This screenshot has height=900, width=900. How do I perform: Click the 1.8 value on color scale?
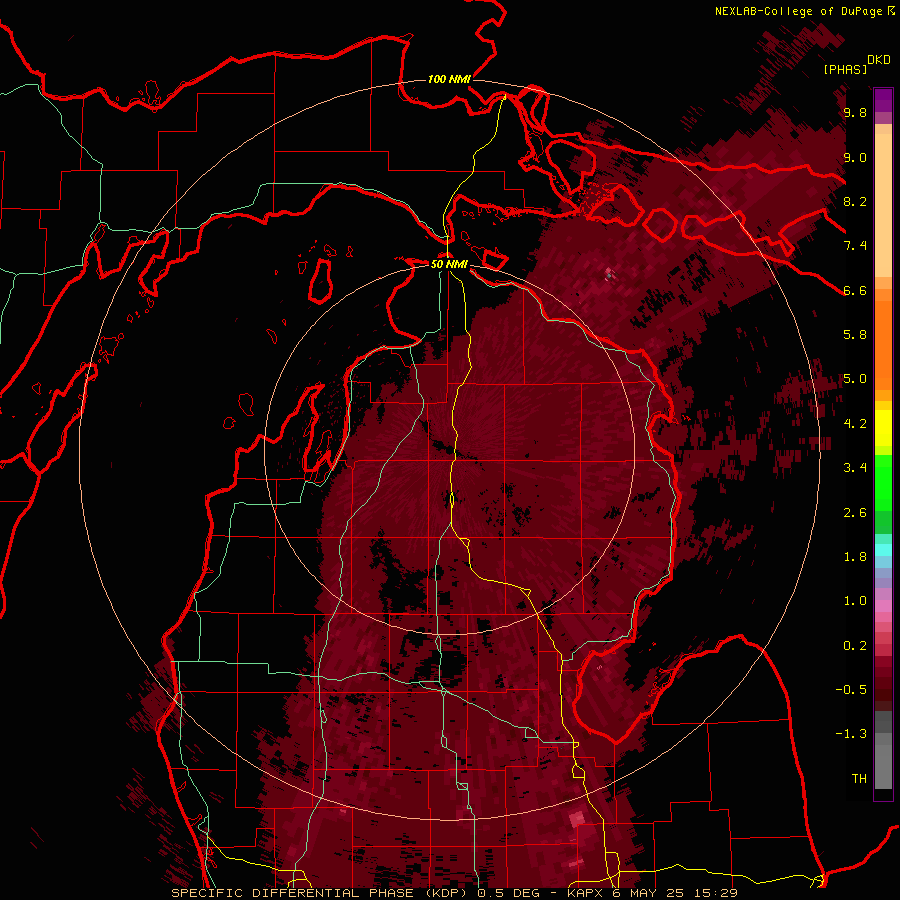[x=855, y=556]
